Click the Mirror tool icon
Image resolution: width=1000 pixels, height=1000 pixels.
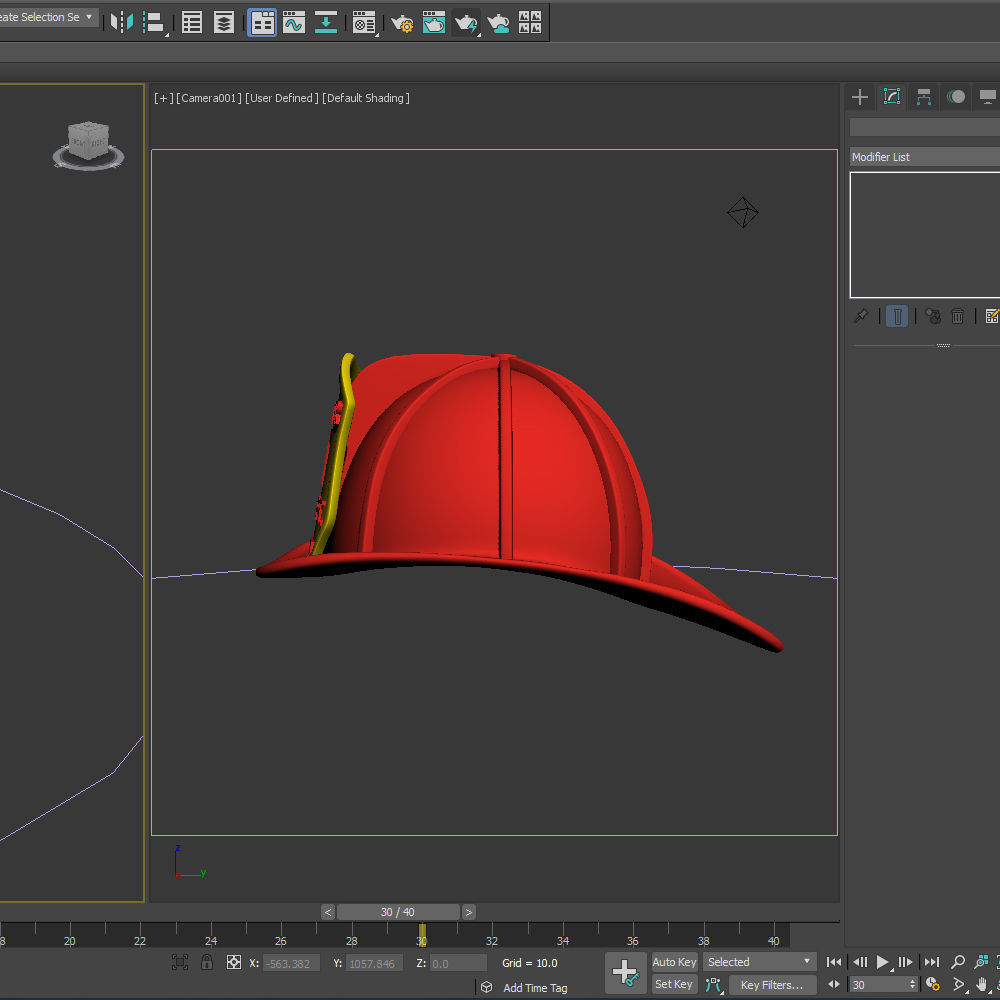coord(121,22)
